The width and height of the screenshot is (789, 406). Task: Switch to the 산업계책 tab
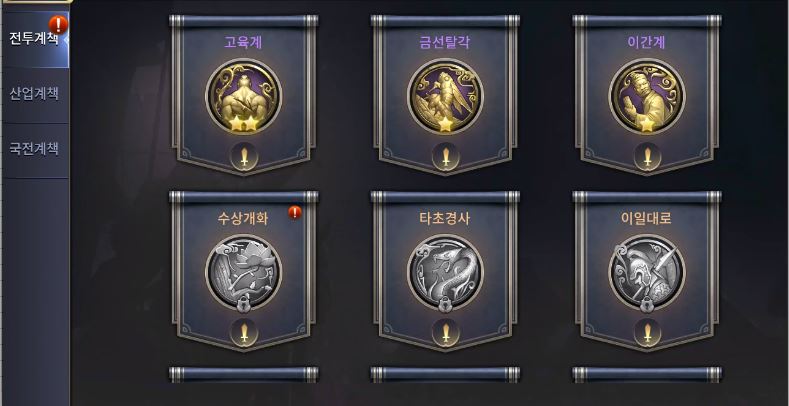click(x=35, y=94)
